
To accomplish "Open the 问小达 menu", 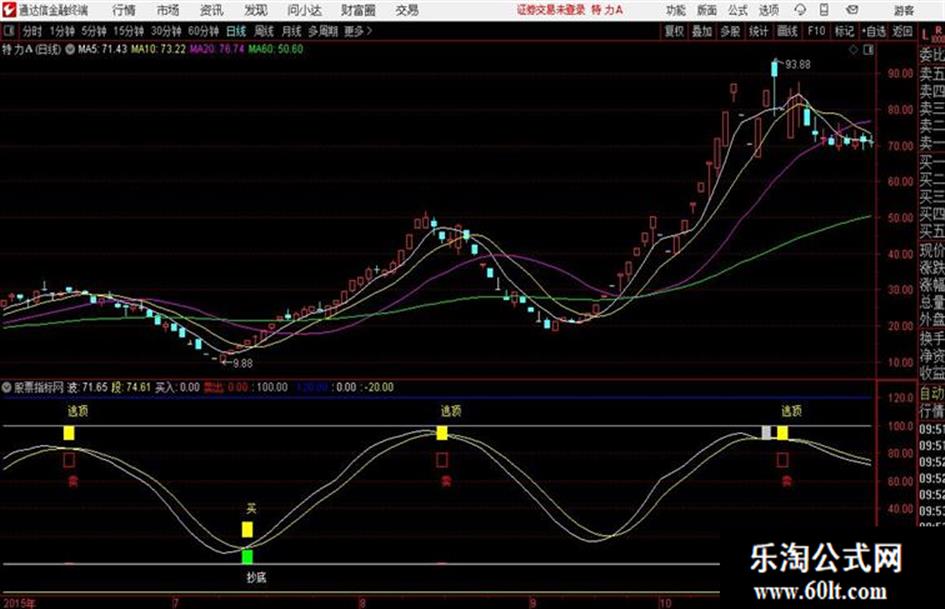I will [x=304, y=10].
